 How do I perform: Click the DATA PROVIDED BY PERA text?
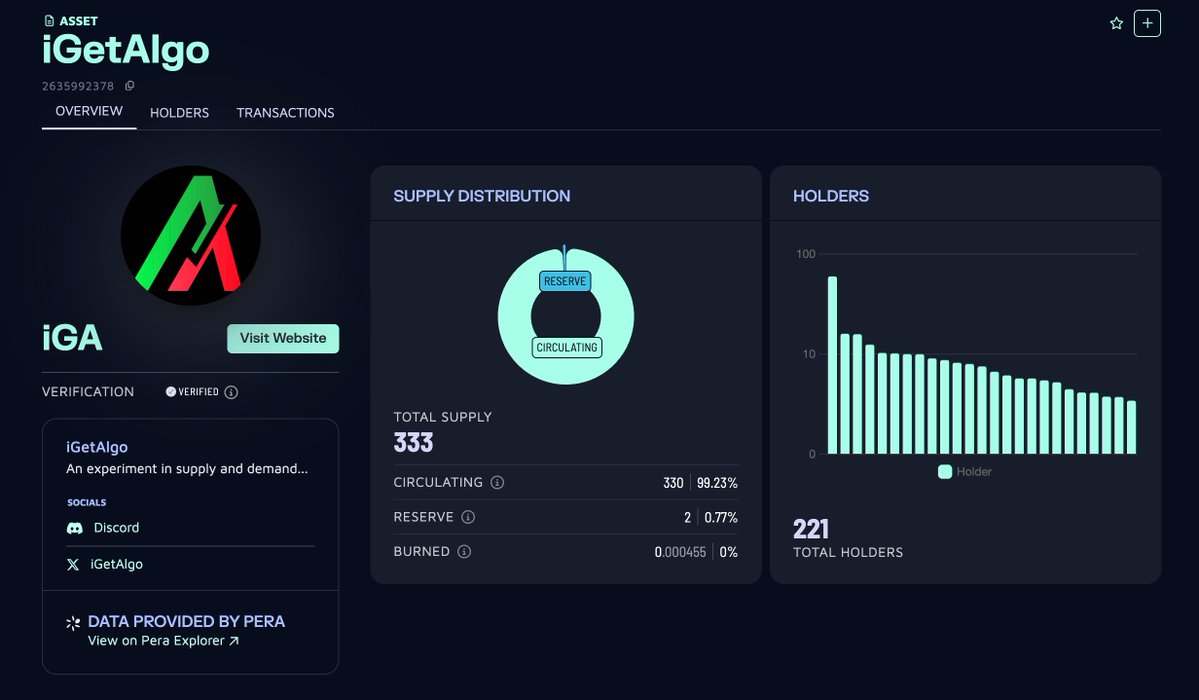coord(187,621)
